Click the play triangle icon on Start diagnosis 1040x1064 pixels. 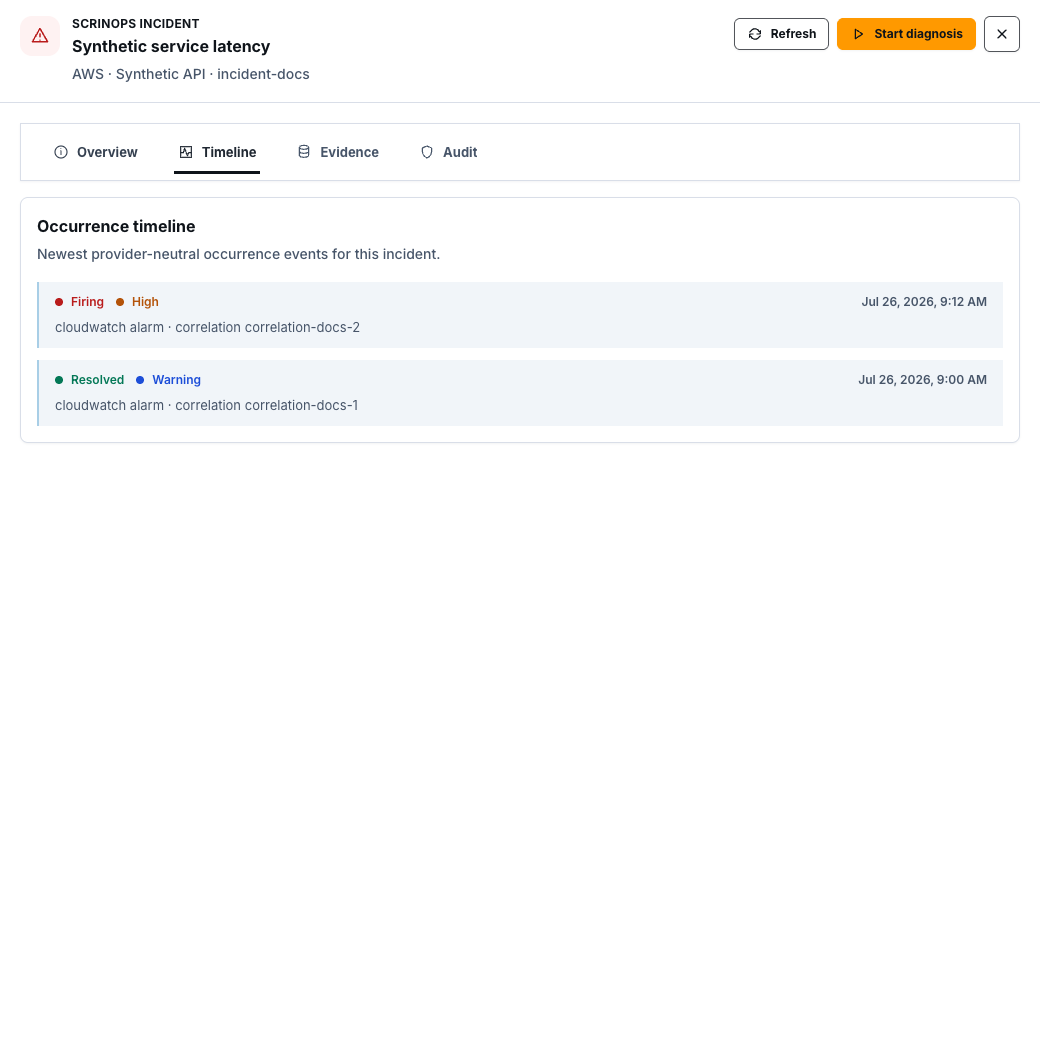pos(858,34)
